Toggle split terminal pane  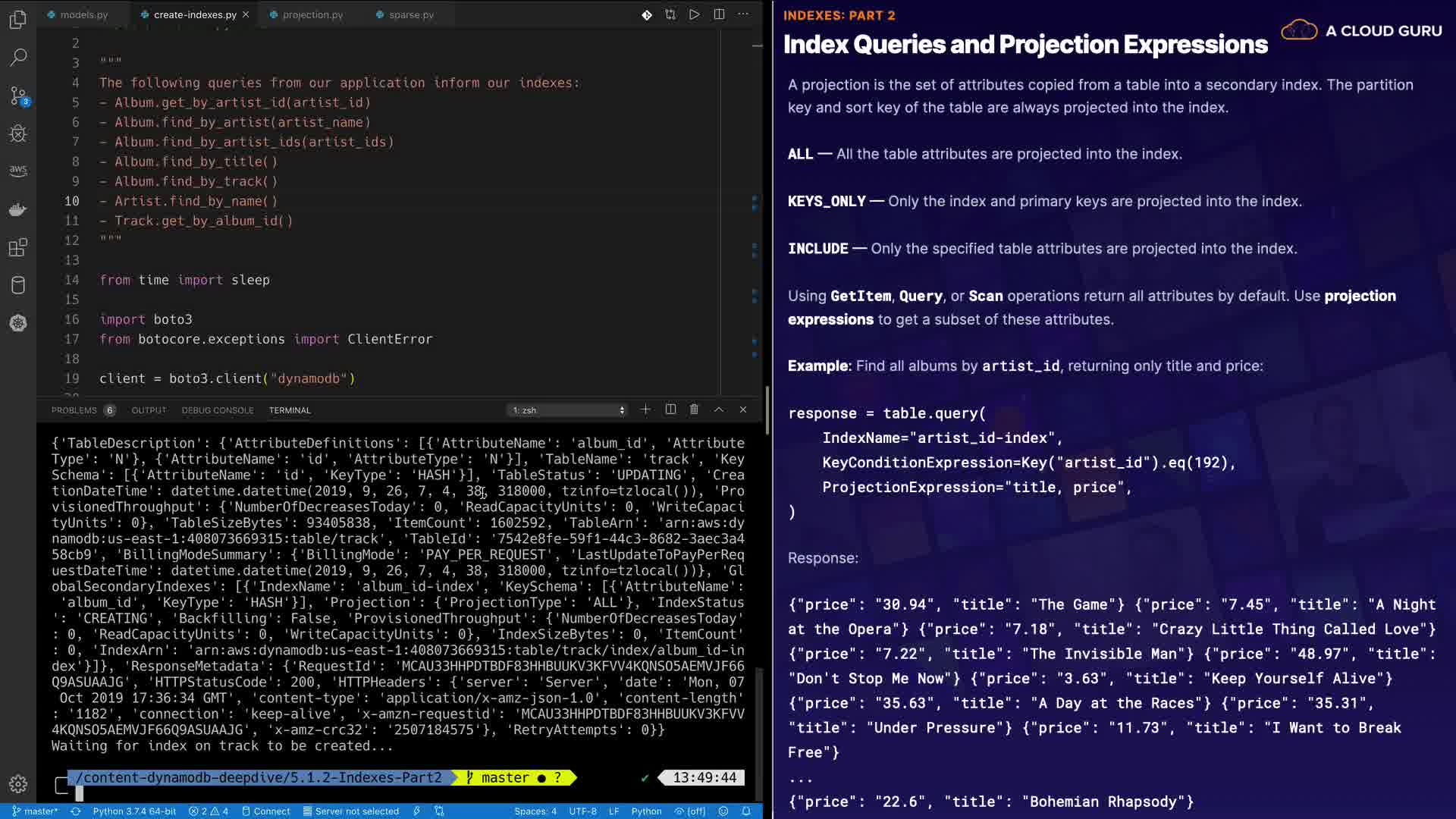(670, 409)
